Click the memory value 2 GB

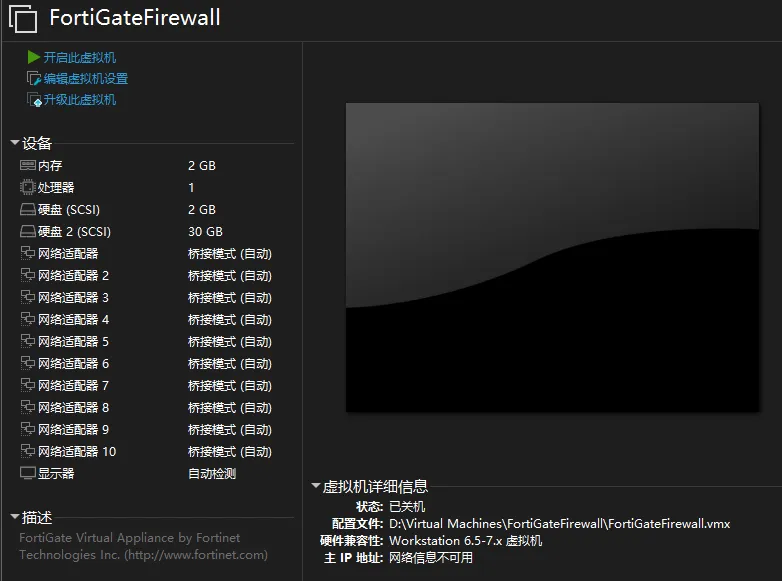202,166
